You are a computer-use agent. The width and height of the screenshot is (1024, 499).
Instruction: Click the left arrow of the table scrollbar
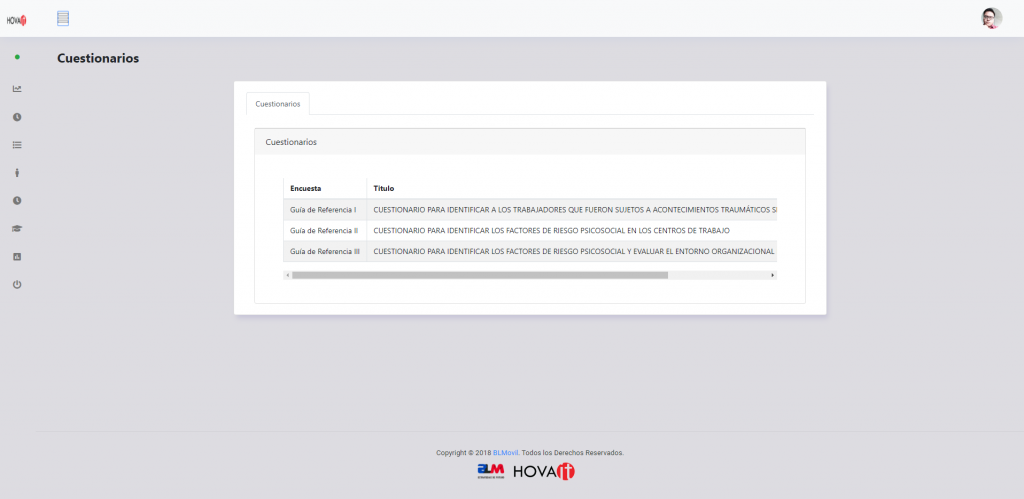288,274
